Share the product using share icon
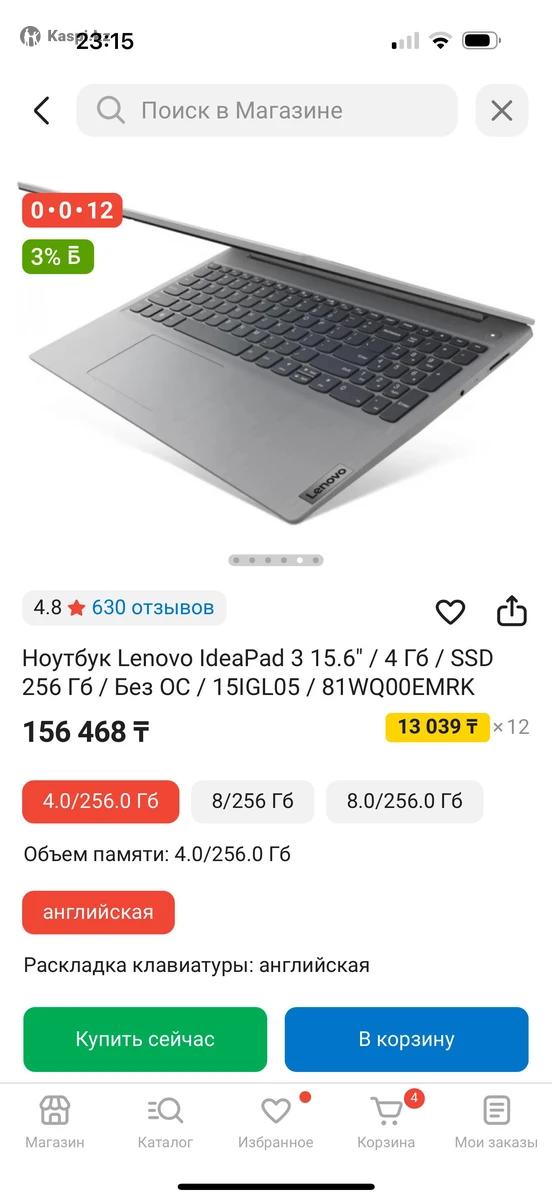 (511, 610)
